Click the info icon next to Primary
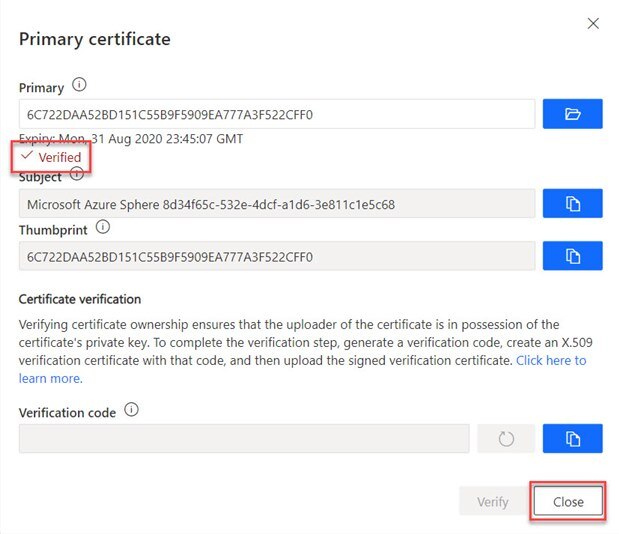 (80, 87)
